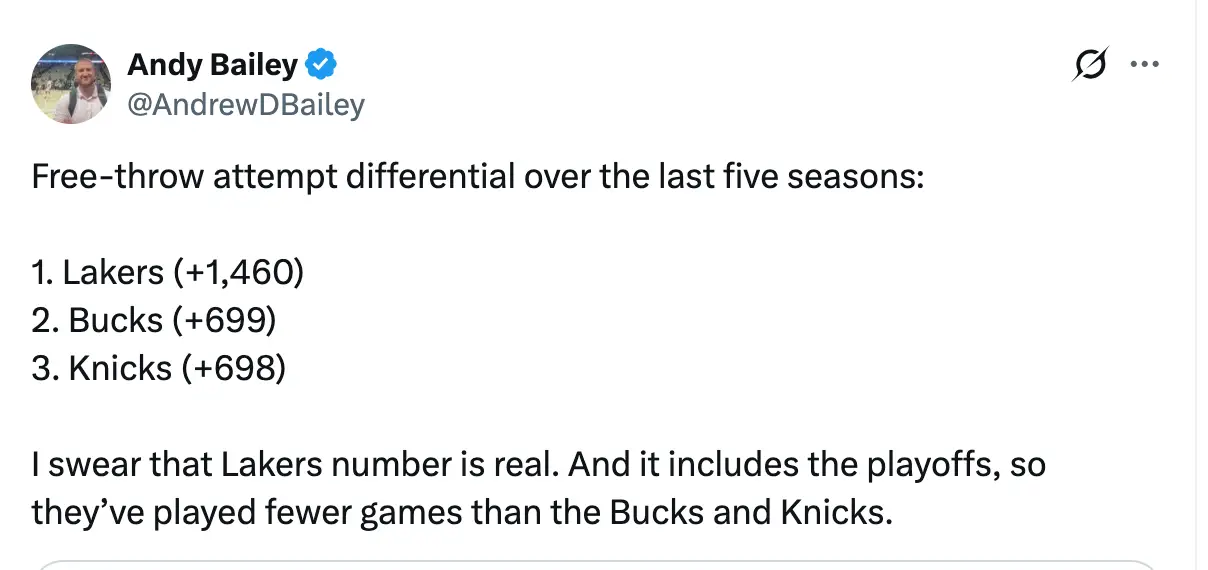This screenshot has height=570, width=1208.
Task: Click the blue verified checkmark badge
Action: click(320, 66)
